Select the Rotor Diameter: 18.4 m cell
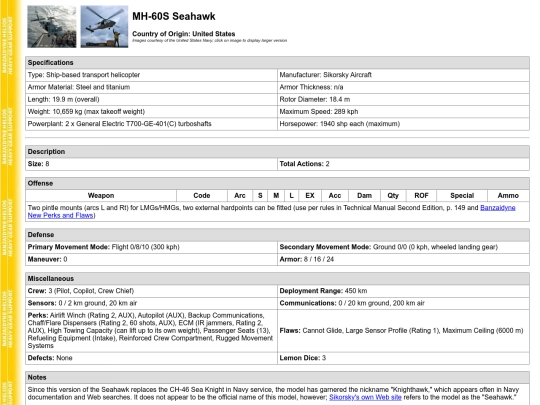Image resolution: width=540 pixels, height=405 pixels. coord(403,100)
